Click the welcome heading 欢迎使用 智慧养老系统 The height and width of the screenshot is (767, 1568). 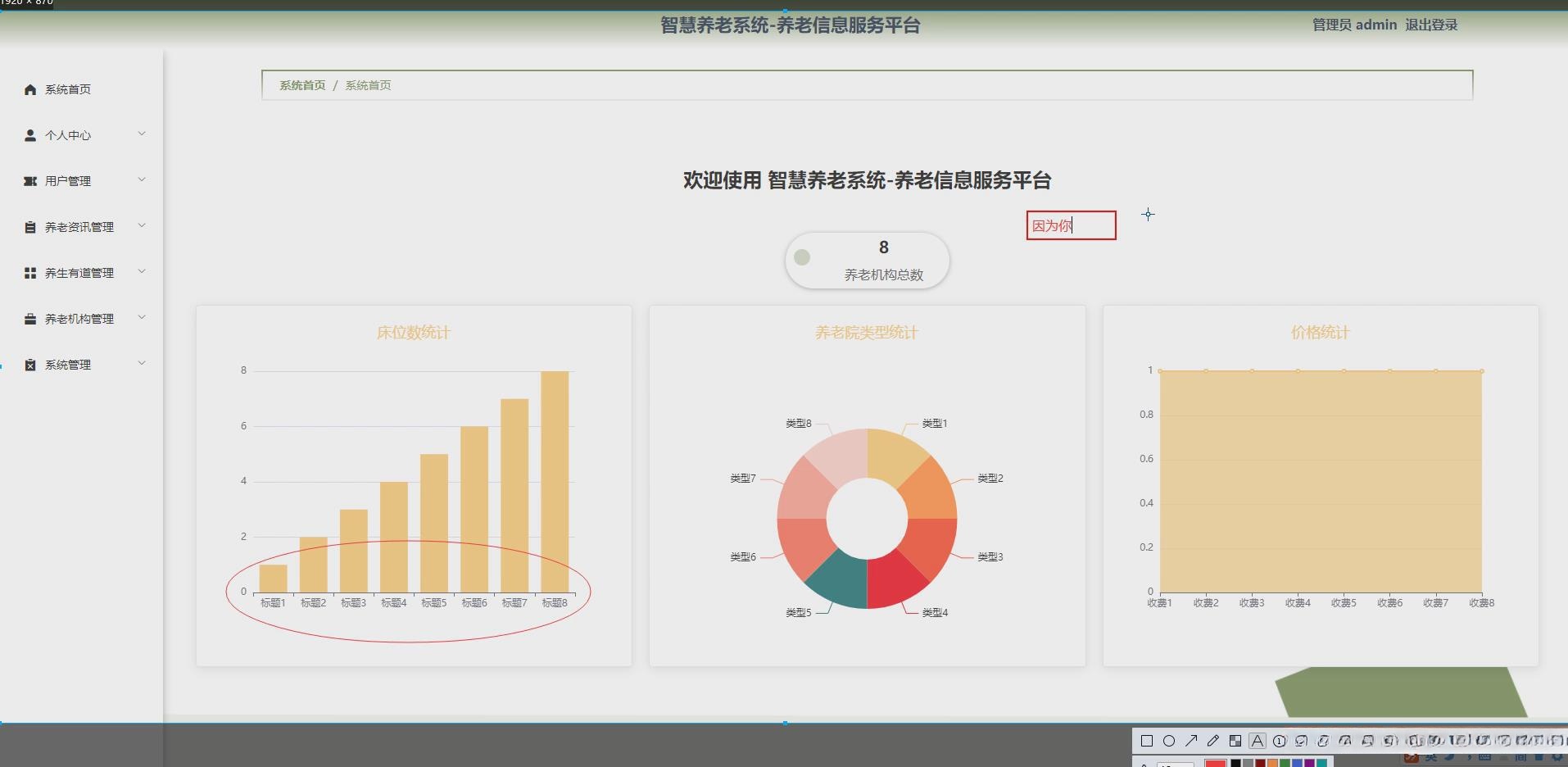868,180
